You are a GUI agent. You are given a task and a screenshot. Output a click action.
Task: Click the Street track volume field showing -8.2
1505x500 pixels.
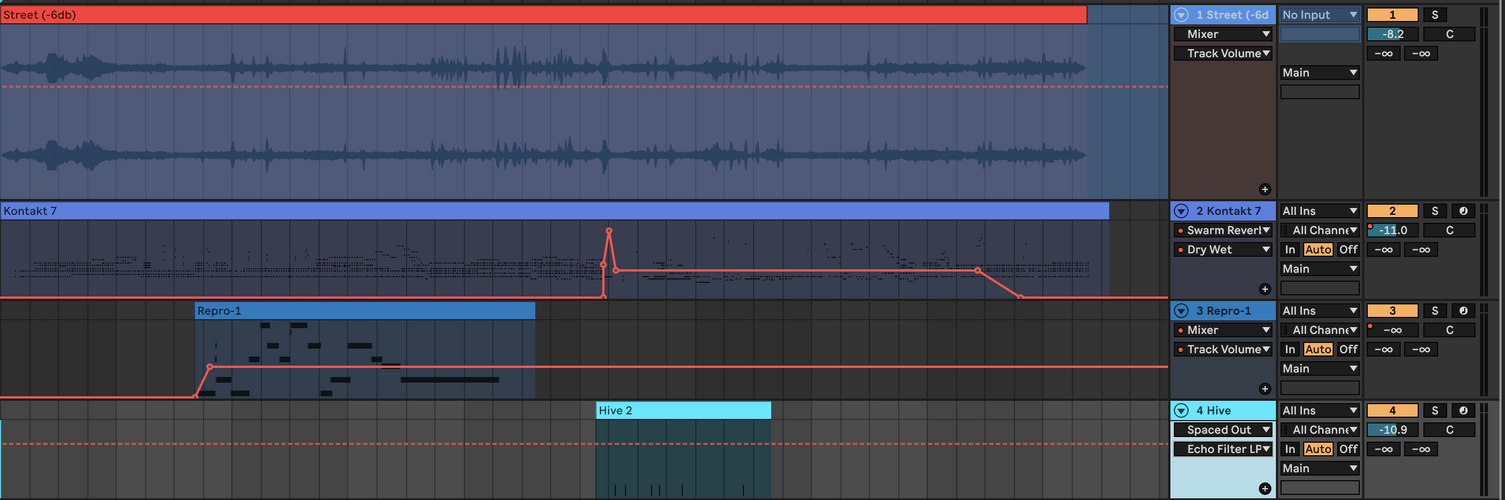tap(1392, 34)
